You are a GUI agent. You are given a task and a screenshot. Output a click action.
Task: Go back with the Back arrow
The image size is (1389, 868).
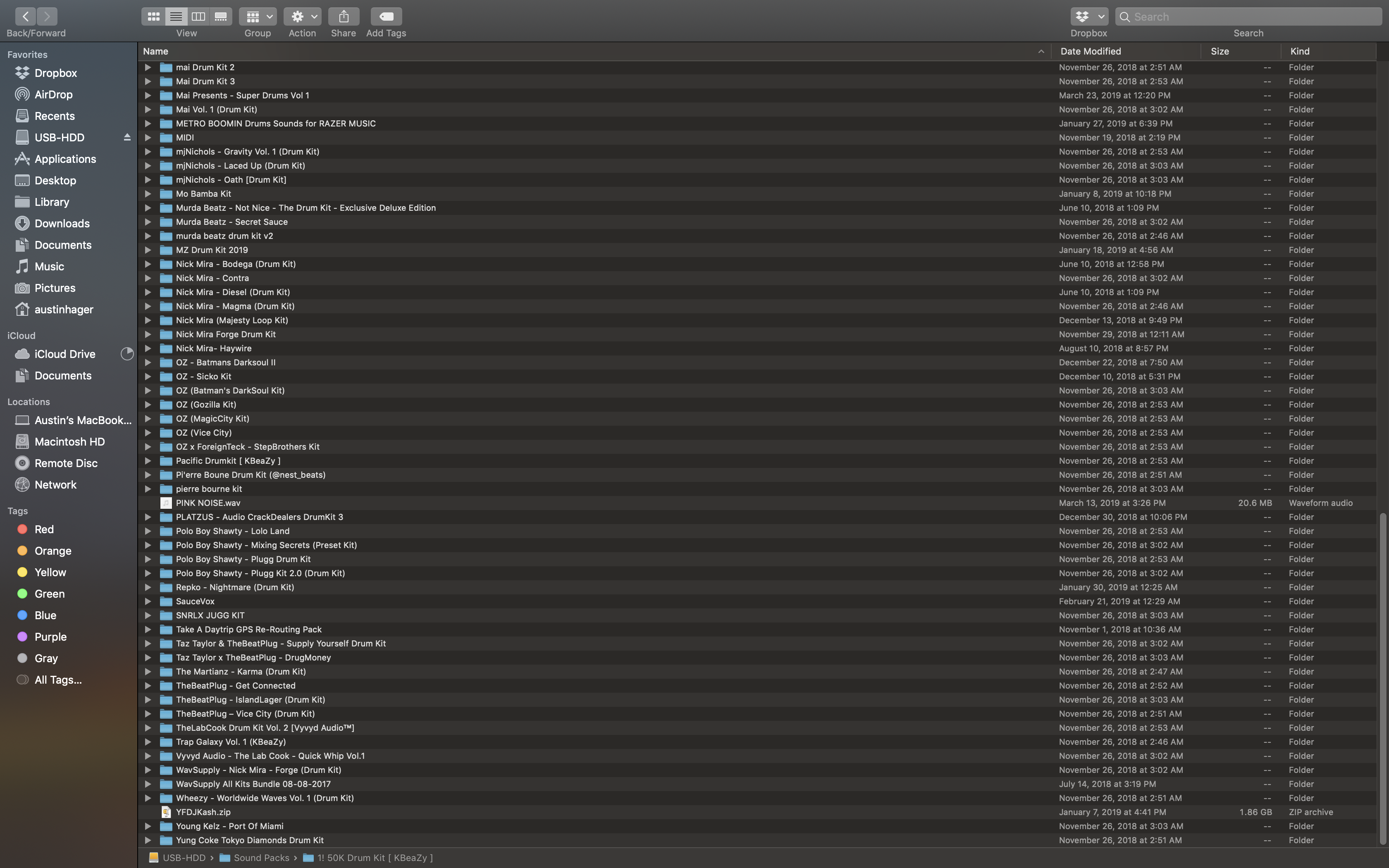[25, 17]
